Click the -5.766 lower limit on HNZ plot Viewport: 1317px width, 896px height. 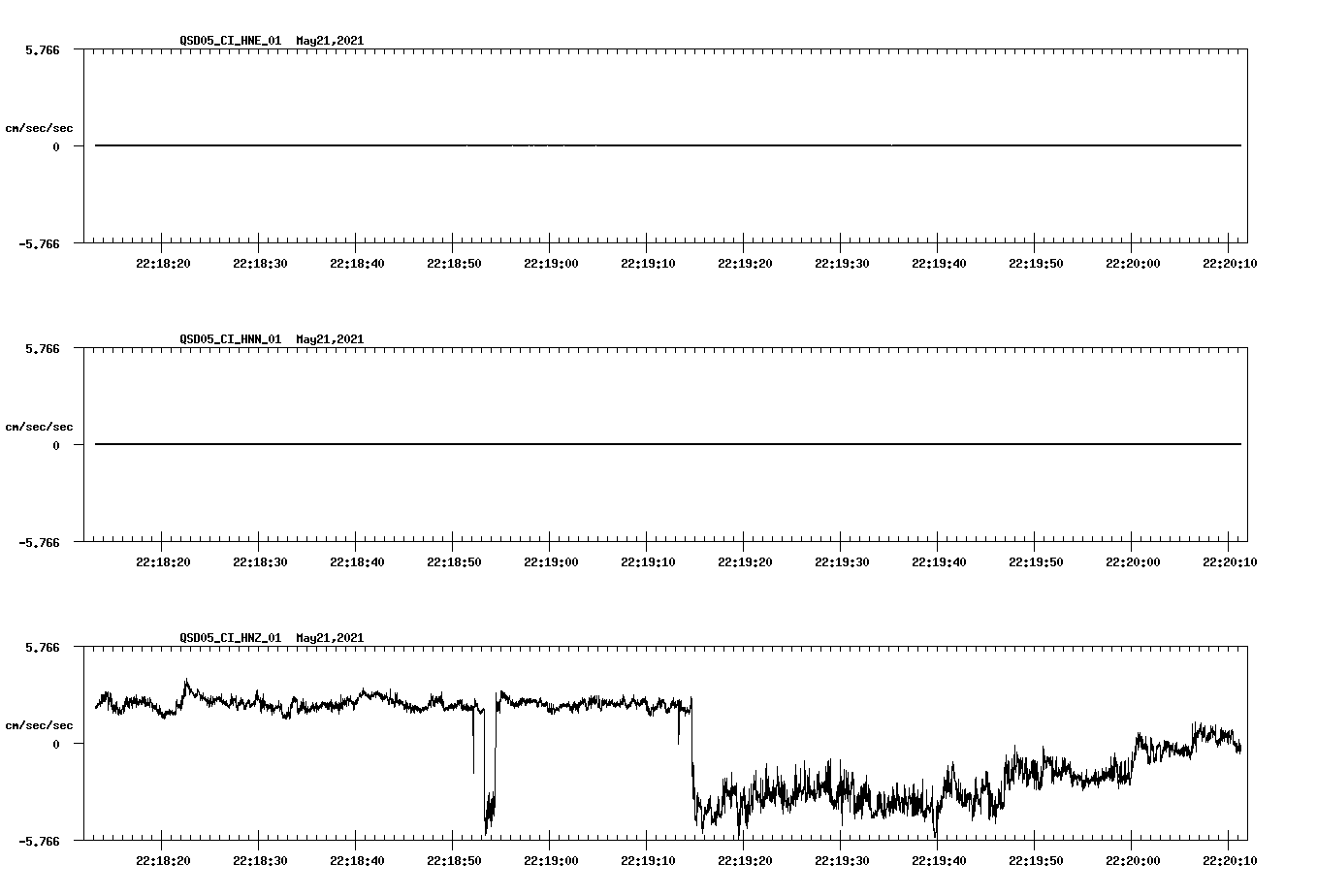pos(40,841)
